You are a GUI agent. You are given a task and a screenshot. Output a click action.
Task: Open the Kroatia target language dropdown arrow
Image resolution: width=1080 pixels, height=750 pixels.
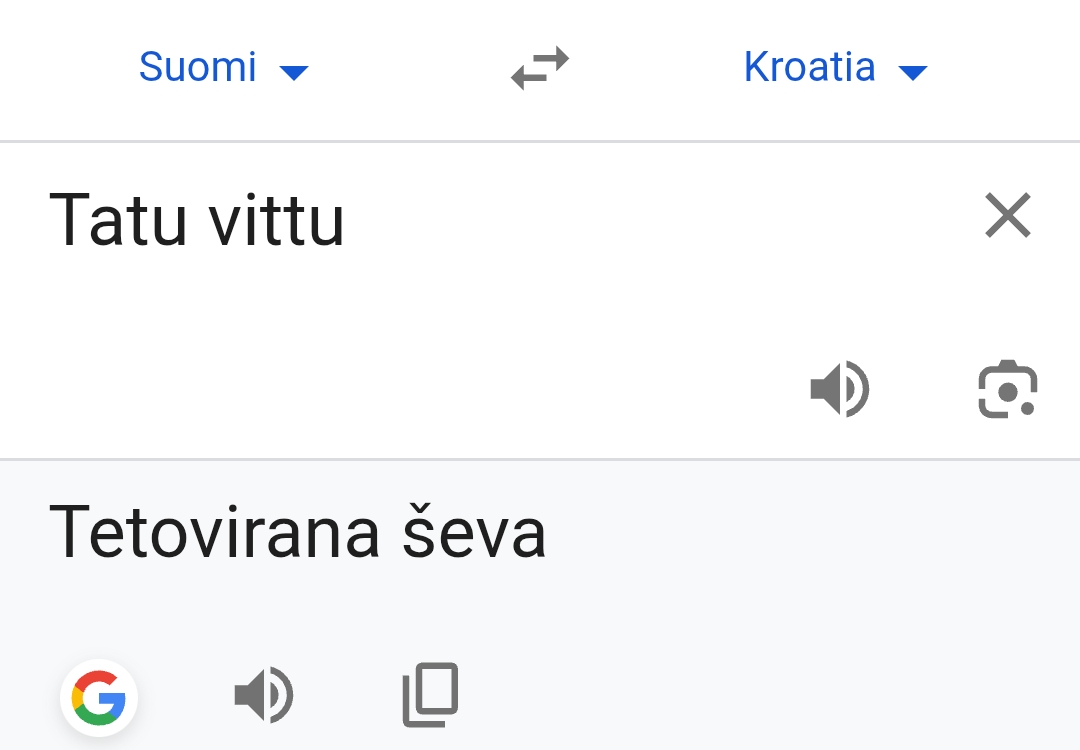pos(913,72)
